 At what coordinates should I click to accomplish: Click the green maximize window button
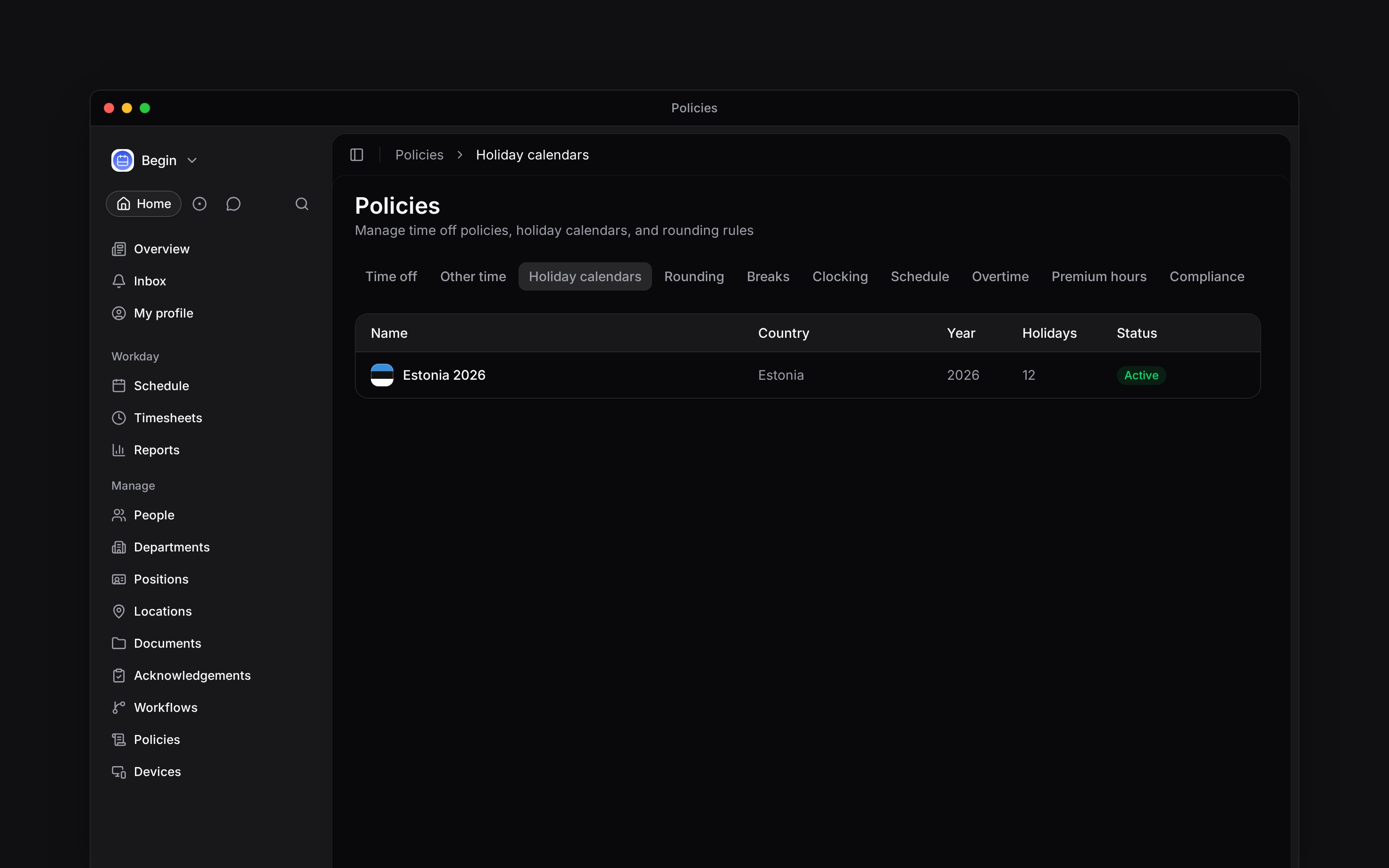(x=145, y=108)
